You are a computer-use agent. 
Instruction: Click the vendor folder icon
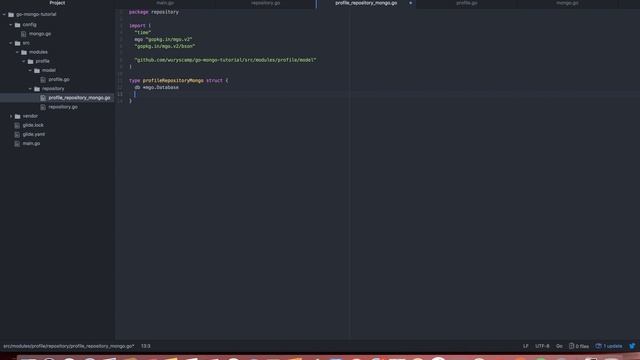click(18, 116)
